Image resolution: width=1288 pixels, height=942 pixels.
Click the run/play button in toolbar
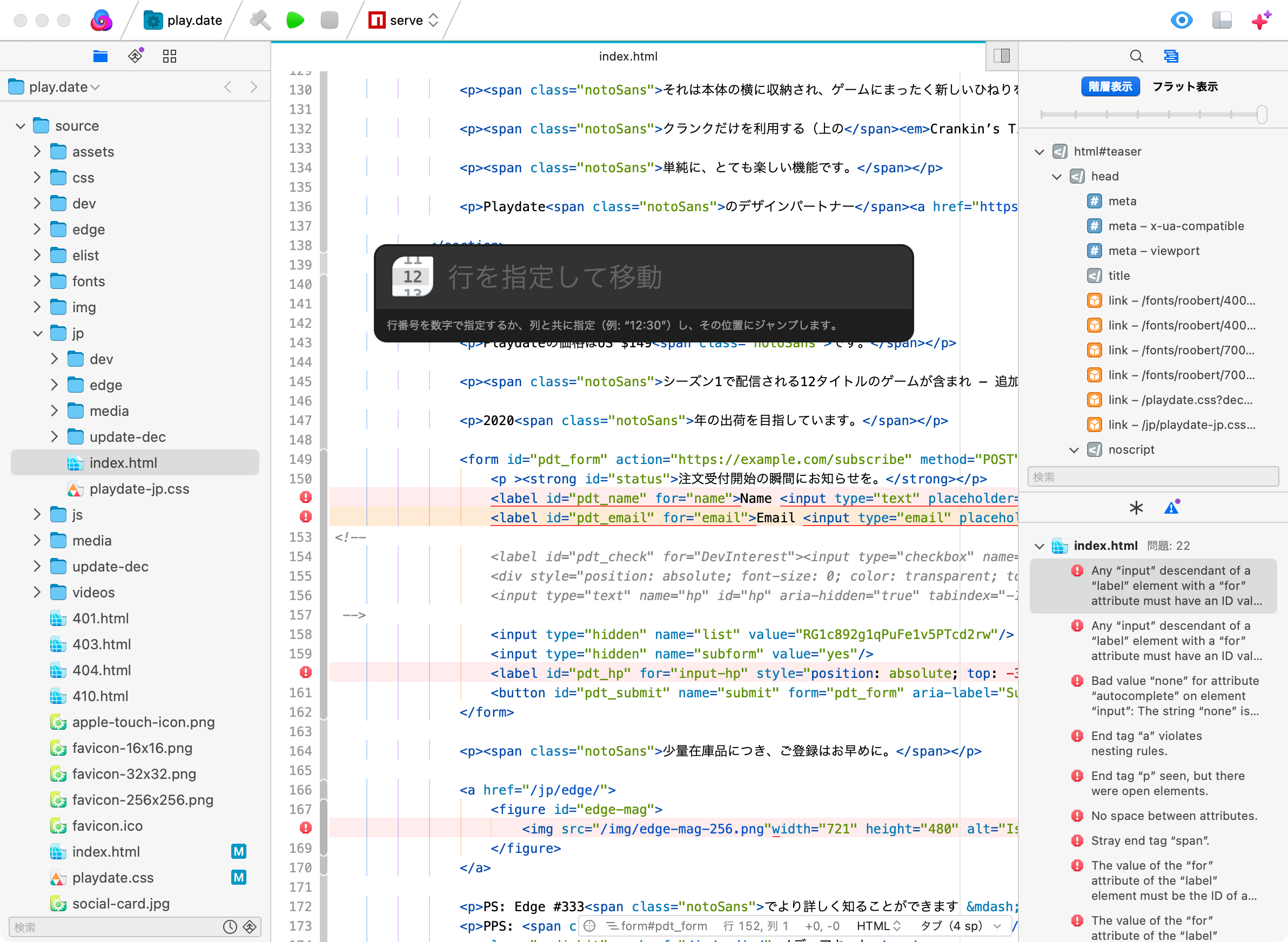point(296,20)
